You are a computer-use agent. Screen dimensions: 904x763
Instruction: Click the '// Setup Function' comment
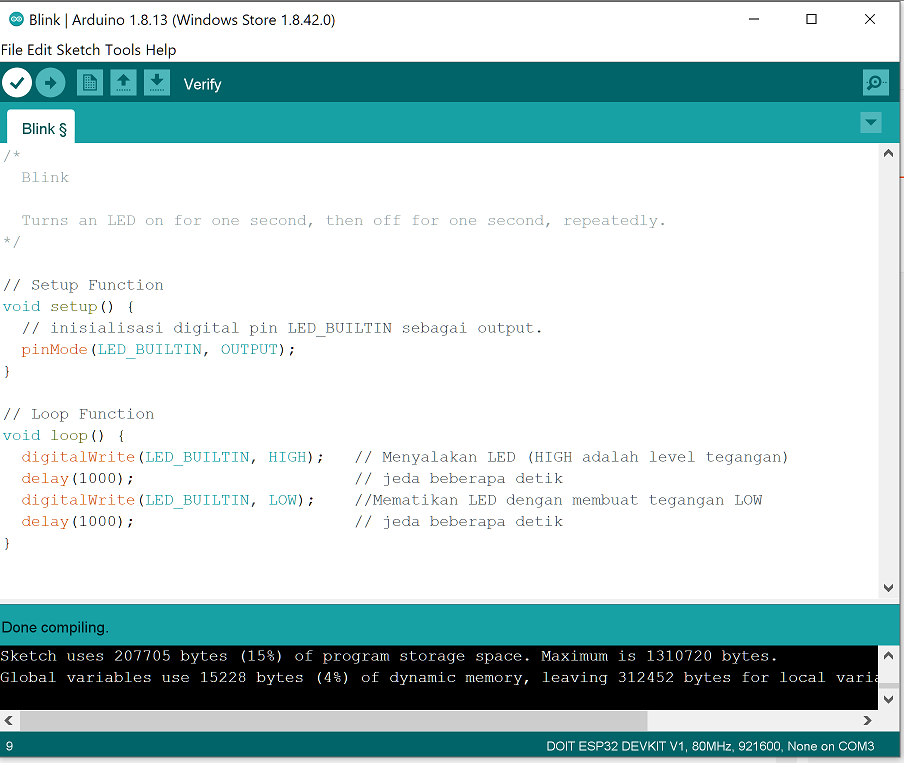(83, 285)
